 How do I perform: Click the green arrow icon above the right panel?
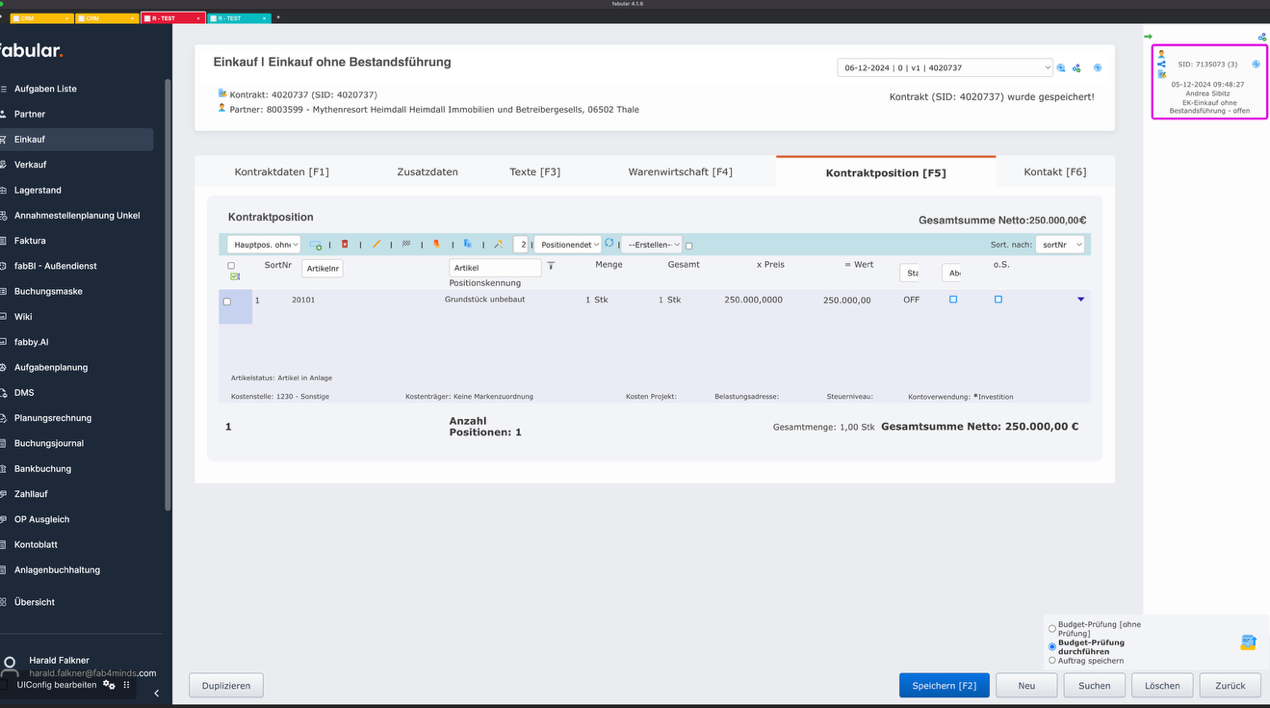(x=1148, y=37)
